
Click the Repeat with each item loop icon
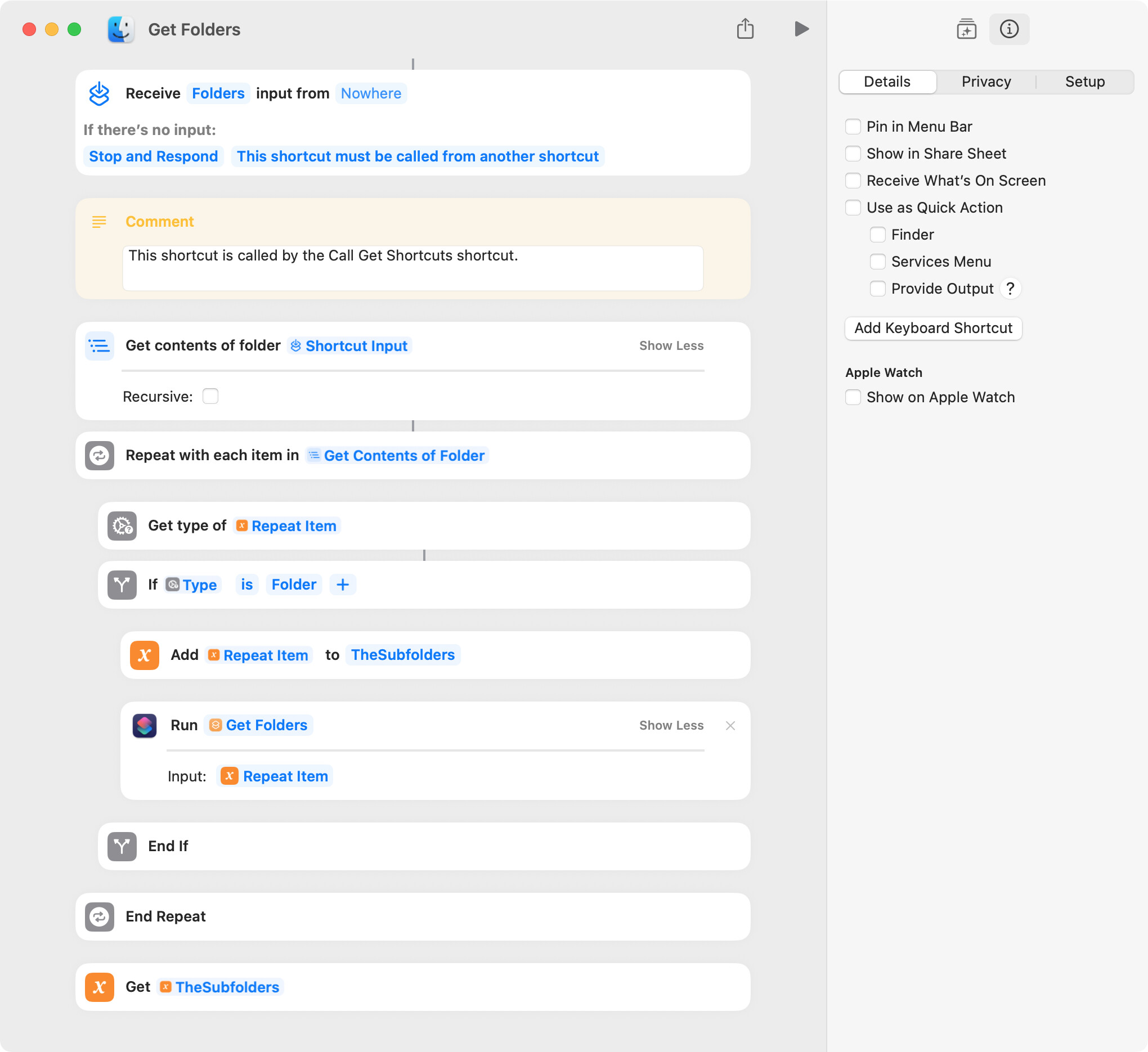[x=100, y=456]
